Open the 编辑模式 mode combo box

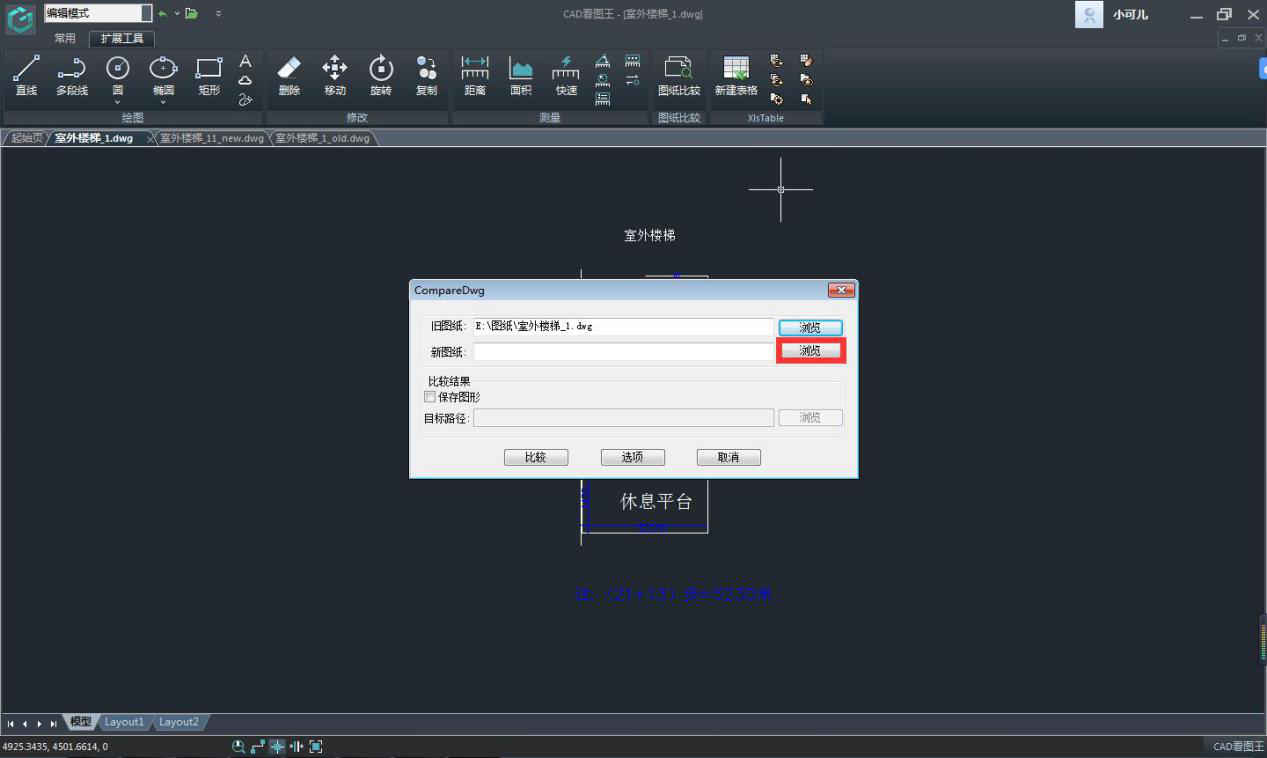tap(98, 14)
